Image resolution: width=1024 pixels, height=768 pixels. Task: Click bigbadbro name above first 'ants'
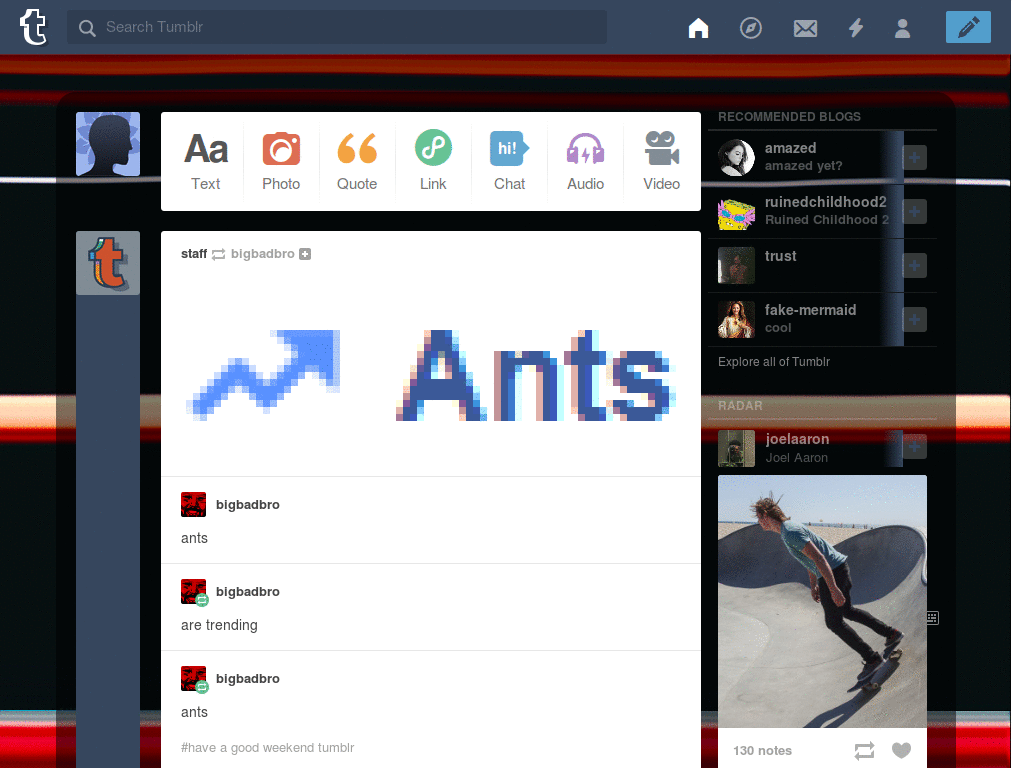248,505
